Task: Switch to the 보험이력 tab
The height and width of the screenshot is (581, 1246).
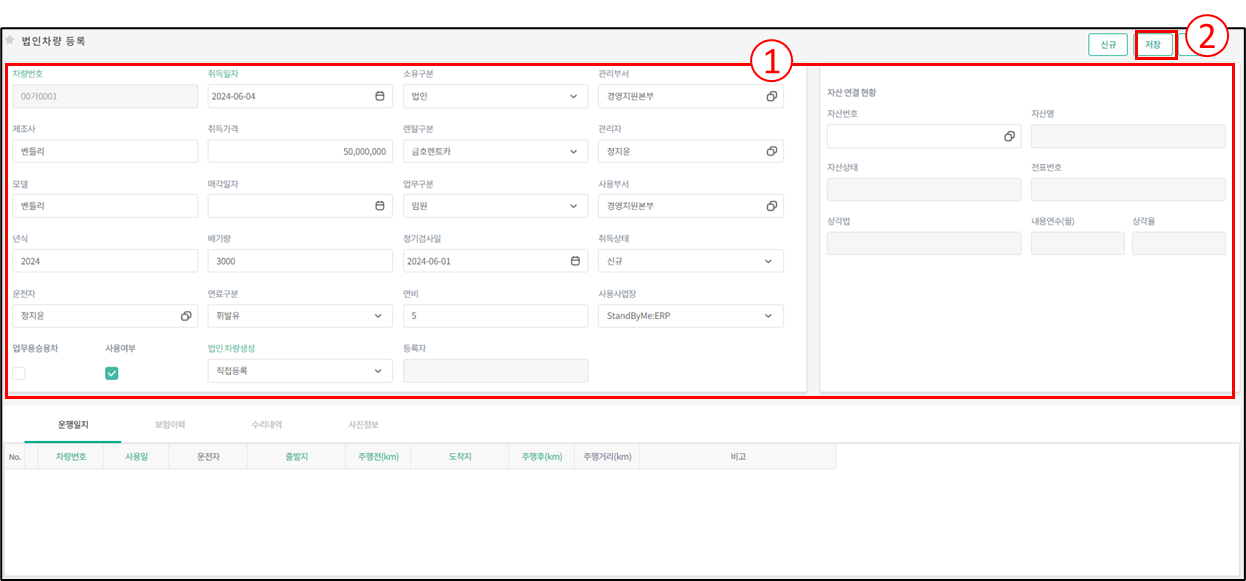Action: [170, 425]
